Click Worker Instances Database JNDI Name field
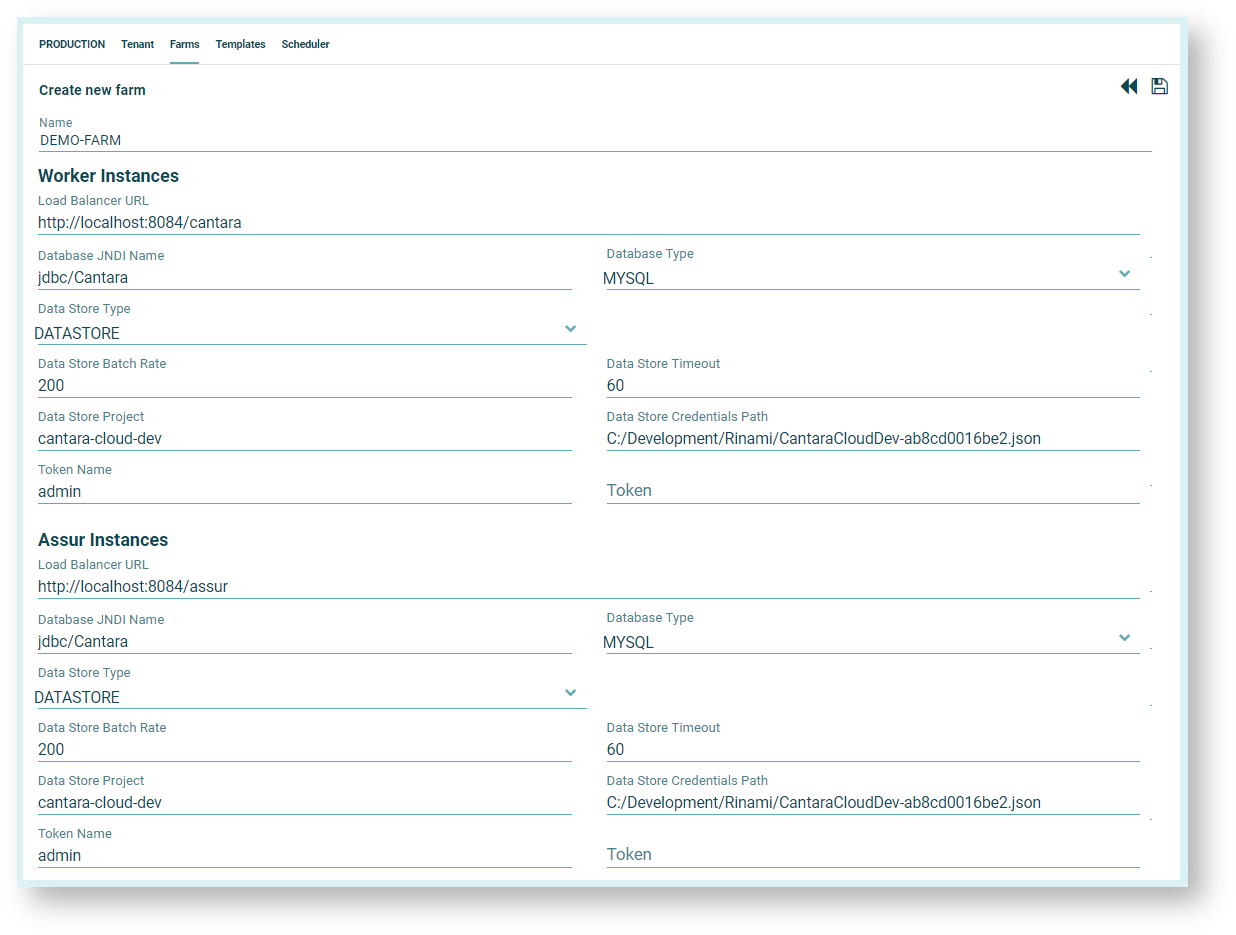This screenshot has height=935, width=1236. pyautogui.click(x=304, y=278)
